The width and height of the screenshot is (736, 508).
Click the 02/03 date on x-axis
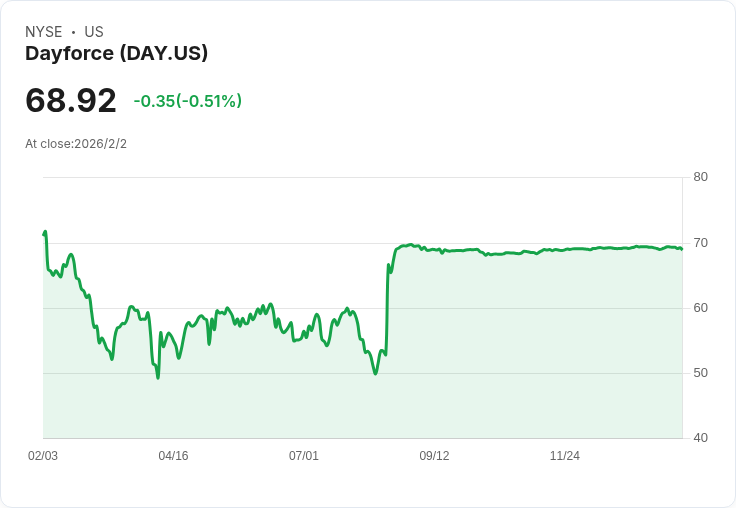(x=43, y=456)
